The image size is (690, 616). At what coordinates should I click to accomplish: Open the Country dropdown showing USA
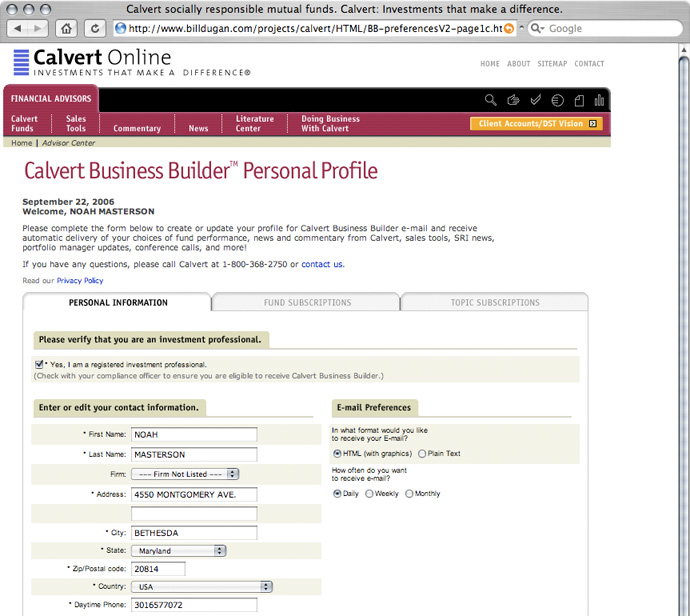pyautogui.click(x=202, y=587)
